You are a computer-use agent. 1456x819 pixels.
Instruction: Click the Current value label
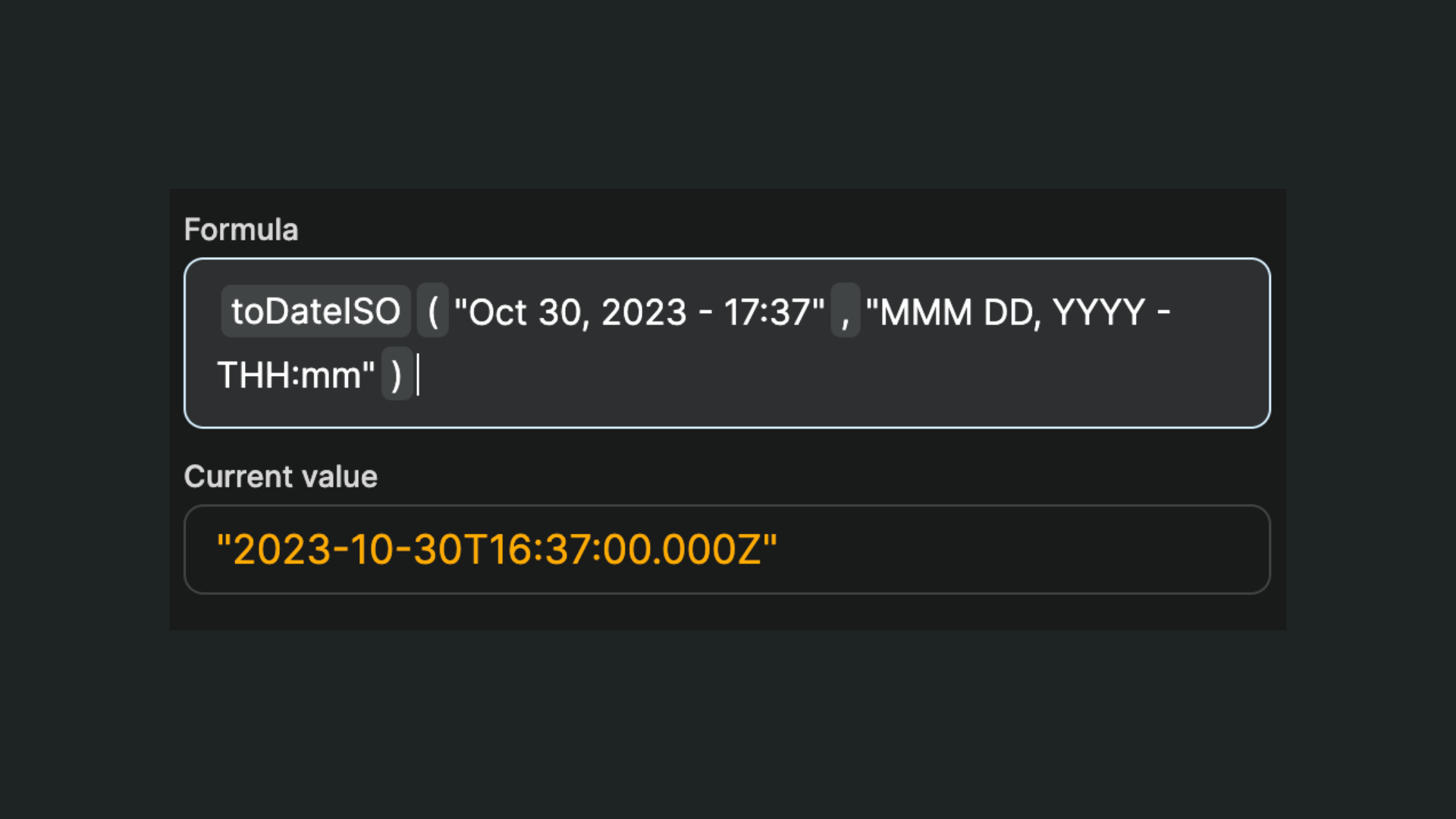(281, 477)
